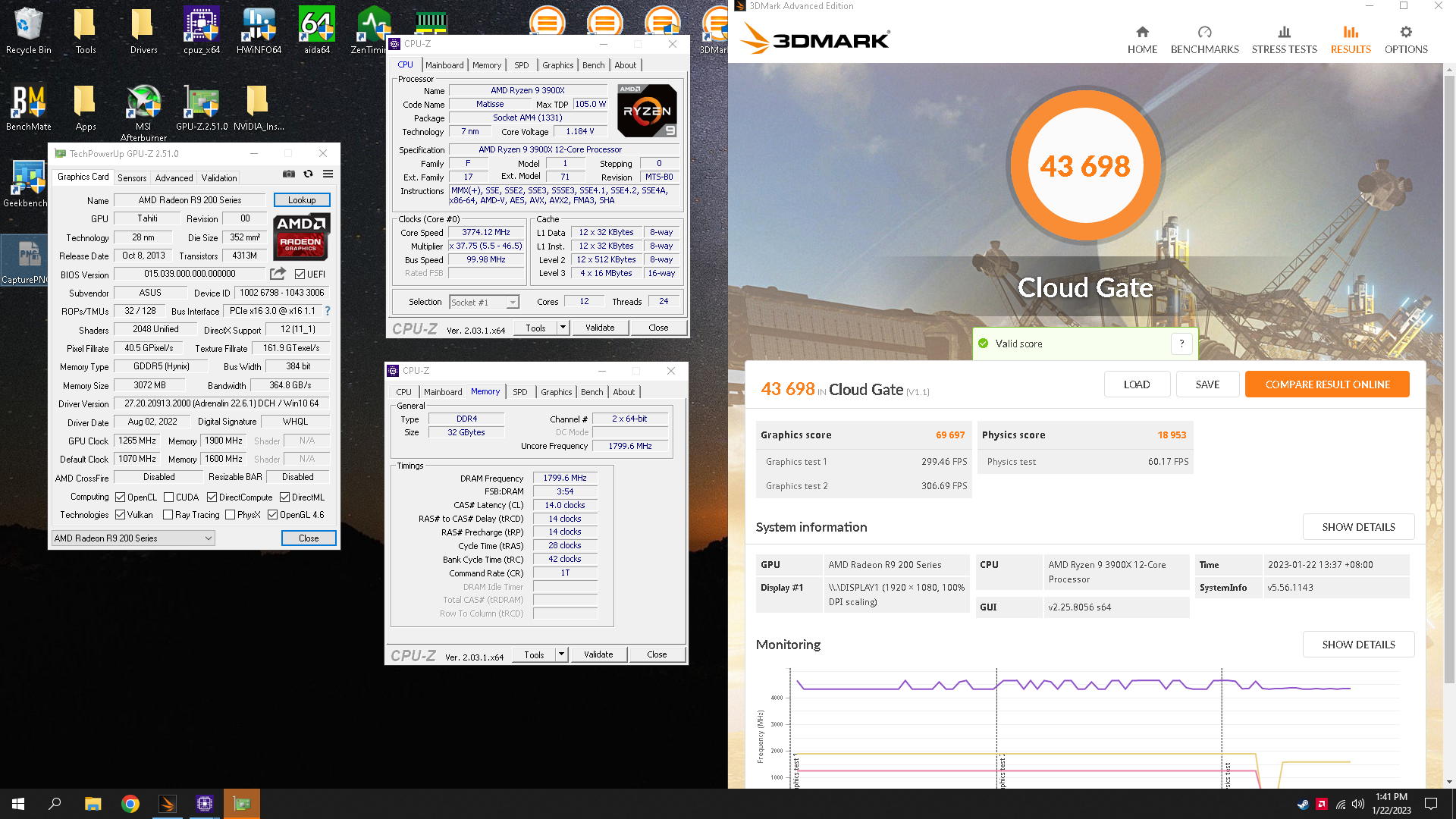Toggle CUDA checkbox

click(168, 497)
